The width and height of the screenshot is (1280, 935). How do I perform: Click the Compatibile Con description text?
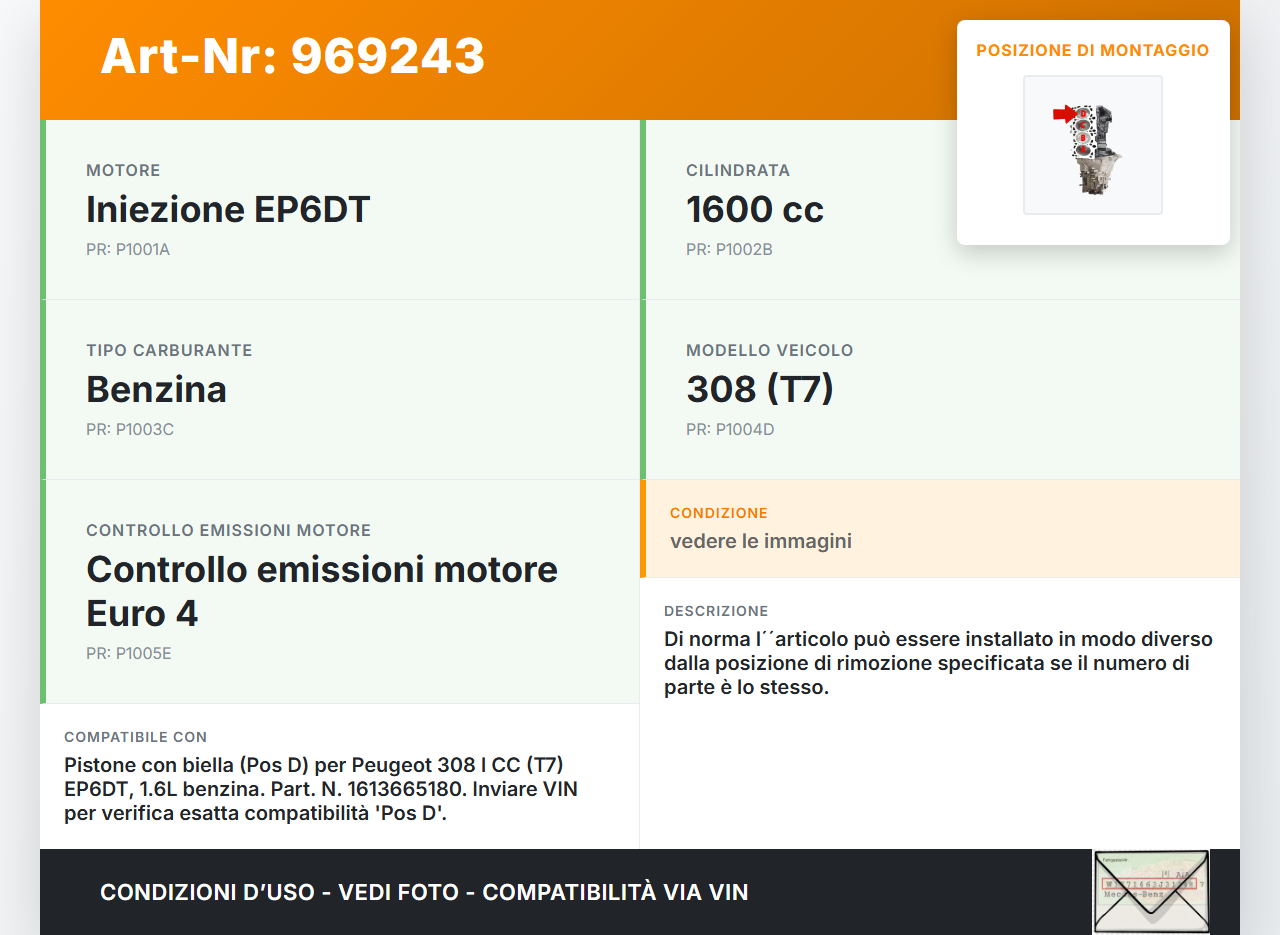click(x=320, y=789)
